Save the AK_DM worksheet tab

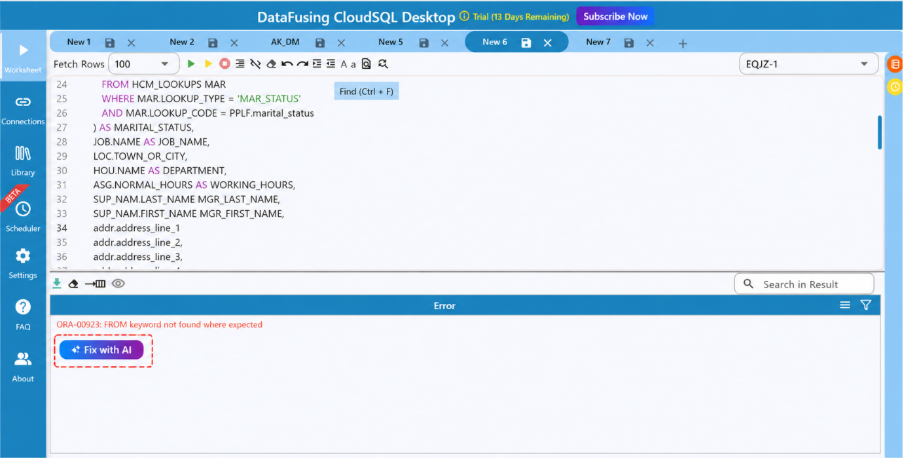(x=320, y=43)
